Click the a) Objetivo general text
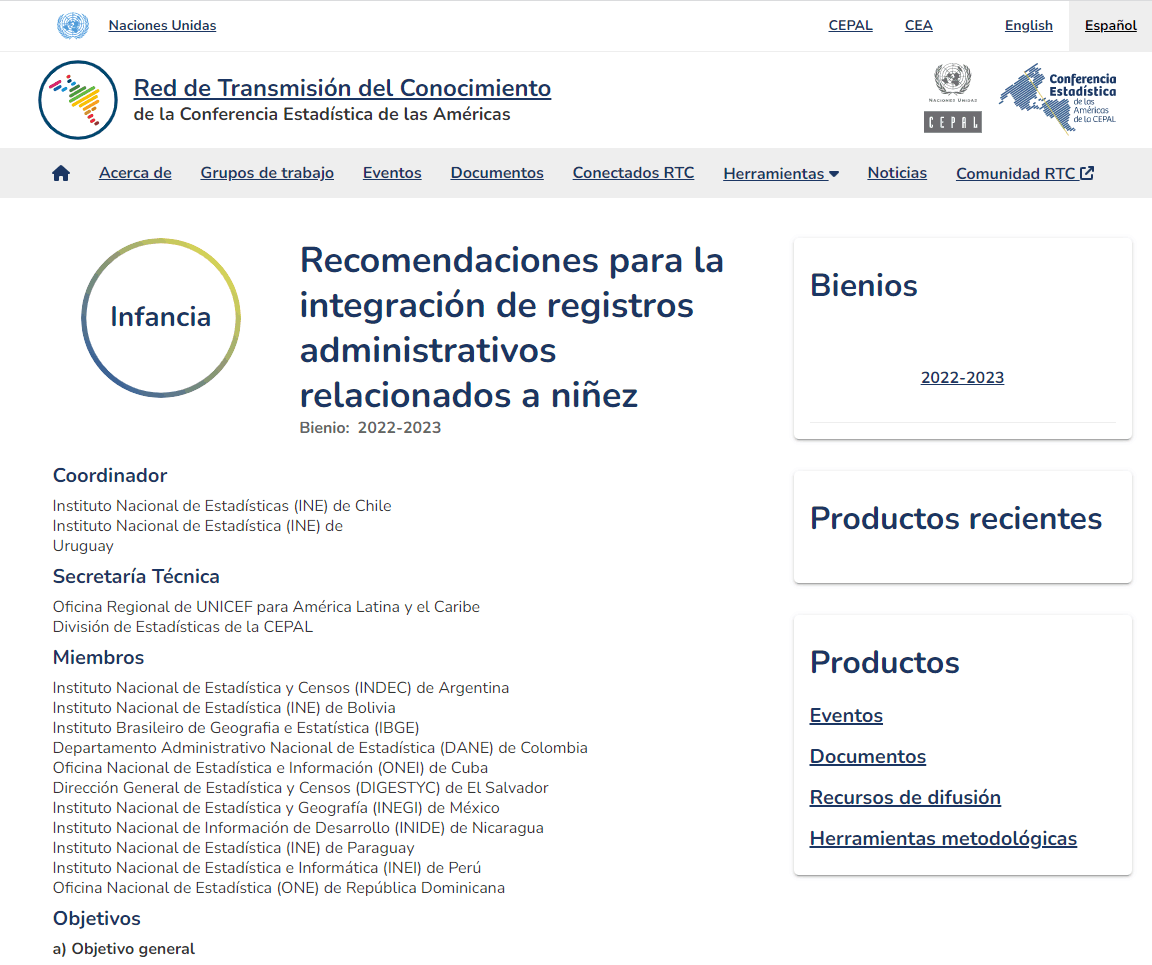Image resolution: width=1152 pixels, height=965 pixels. (x=124, y=949)
